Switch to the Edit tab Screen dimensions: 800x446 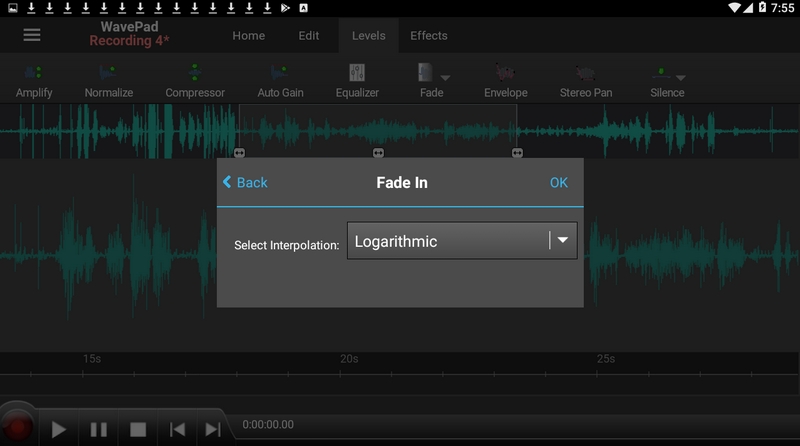pyautogui.click(x=309, y=36)
